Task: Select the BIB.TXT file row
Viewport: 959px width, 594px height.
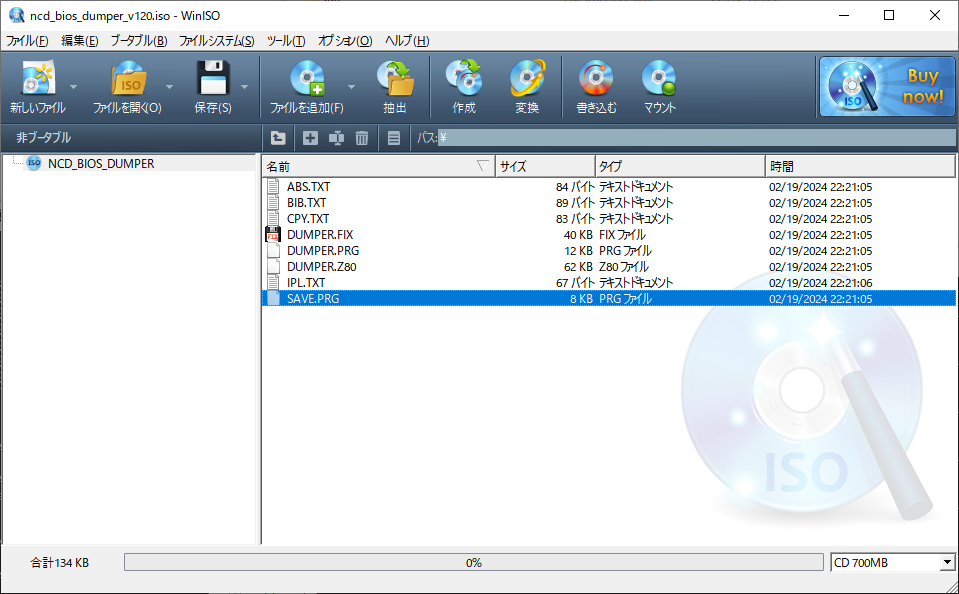Action: [609, 202]
